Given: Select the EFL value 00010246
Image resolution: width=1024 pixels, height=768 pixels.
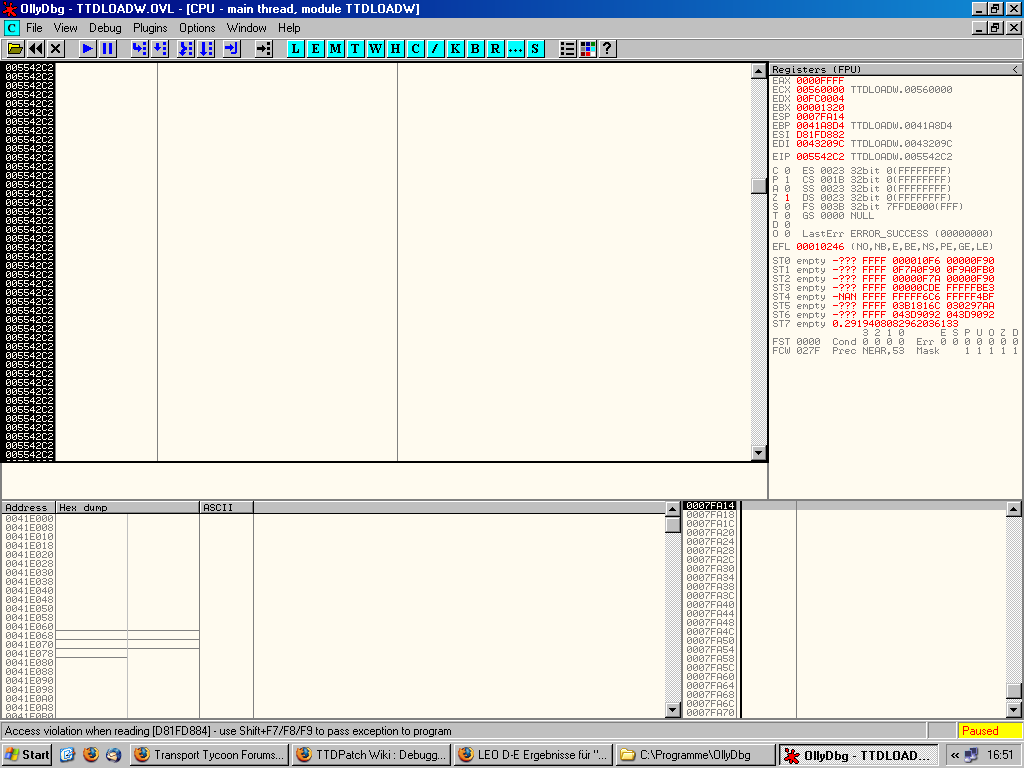Looking at the screenshot, I should [820, 247].
